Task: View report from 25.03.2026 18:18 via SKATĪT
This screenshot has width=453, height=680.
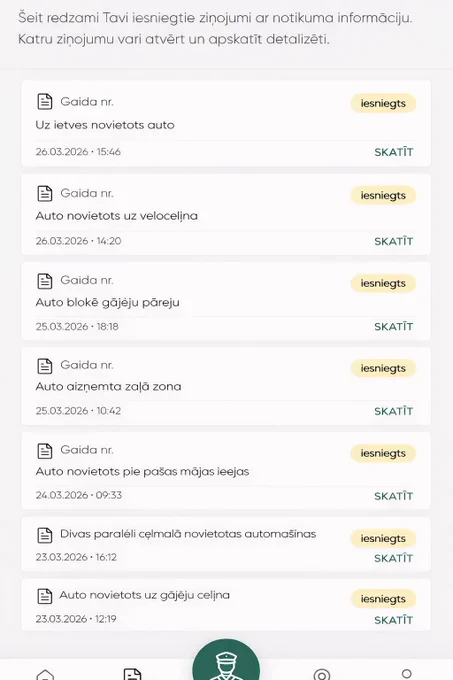Action: [394, 327]
